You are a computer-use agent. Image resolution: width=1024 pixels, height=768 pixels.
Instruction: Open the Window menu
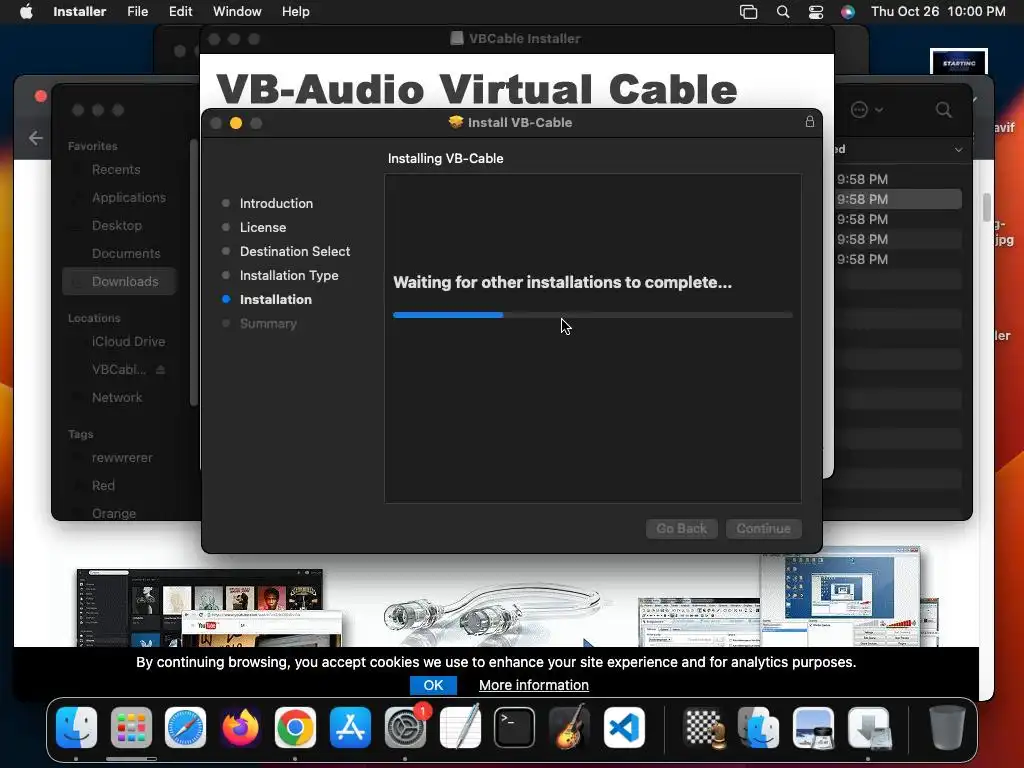237,11
